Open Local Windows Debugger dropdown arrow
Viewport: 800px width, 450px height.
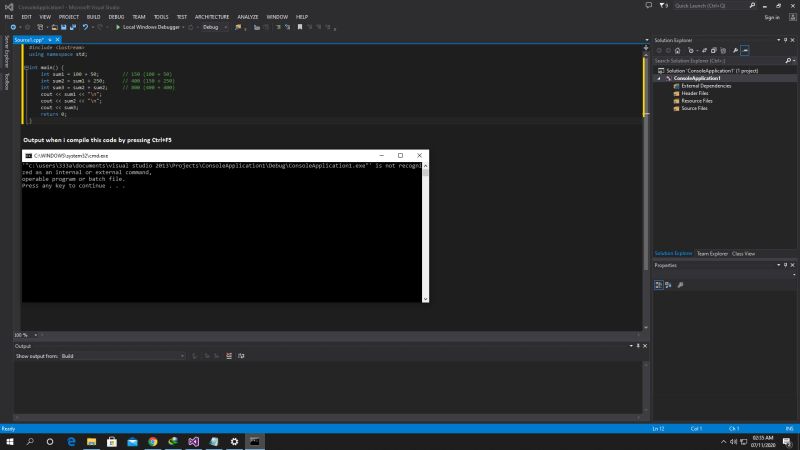(x=183, y=27)
